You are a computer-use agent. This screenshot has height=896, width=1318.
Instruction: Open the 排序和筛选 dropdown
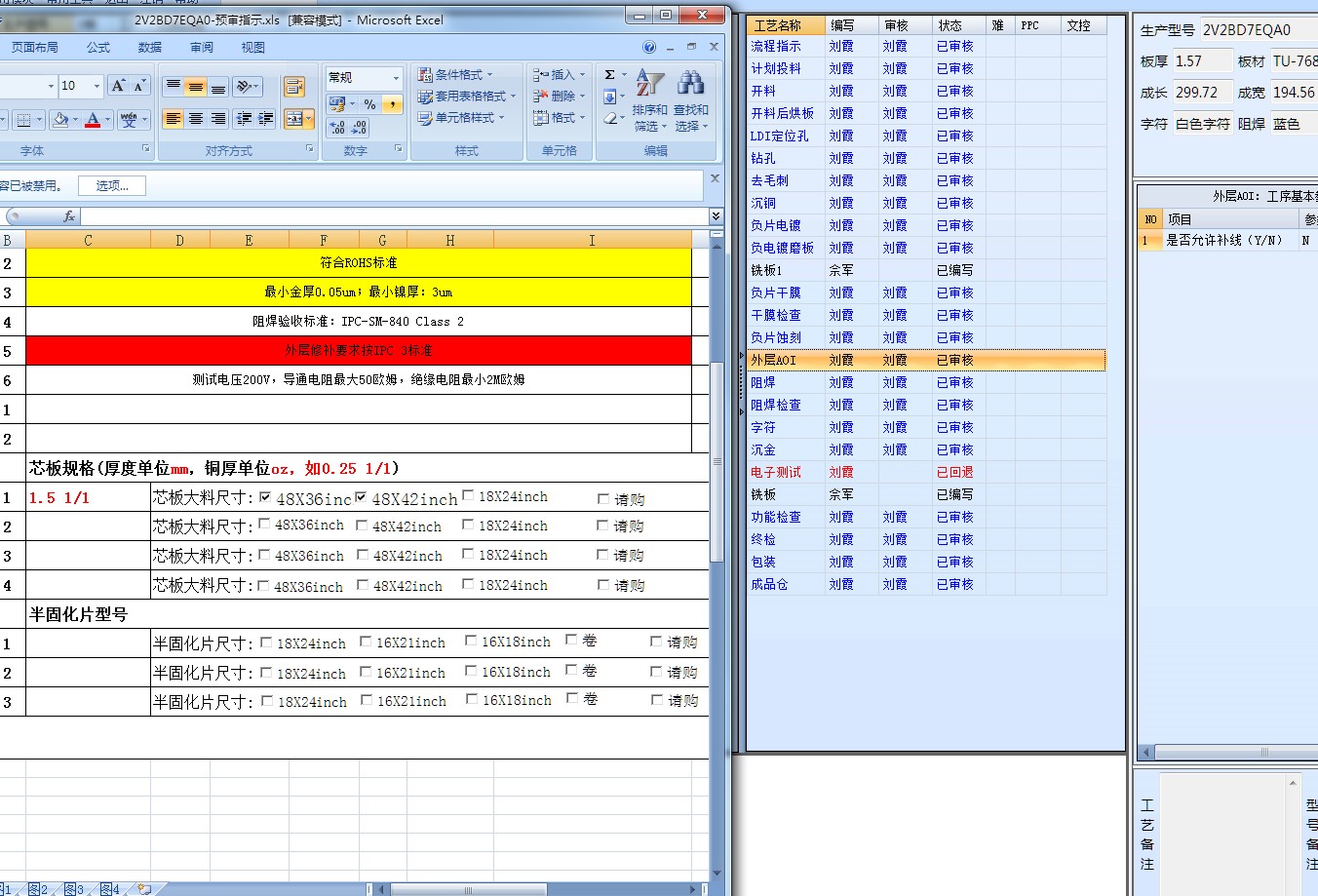click(649, 100)
